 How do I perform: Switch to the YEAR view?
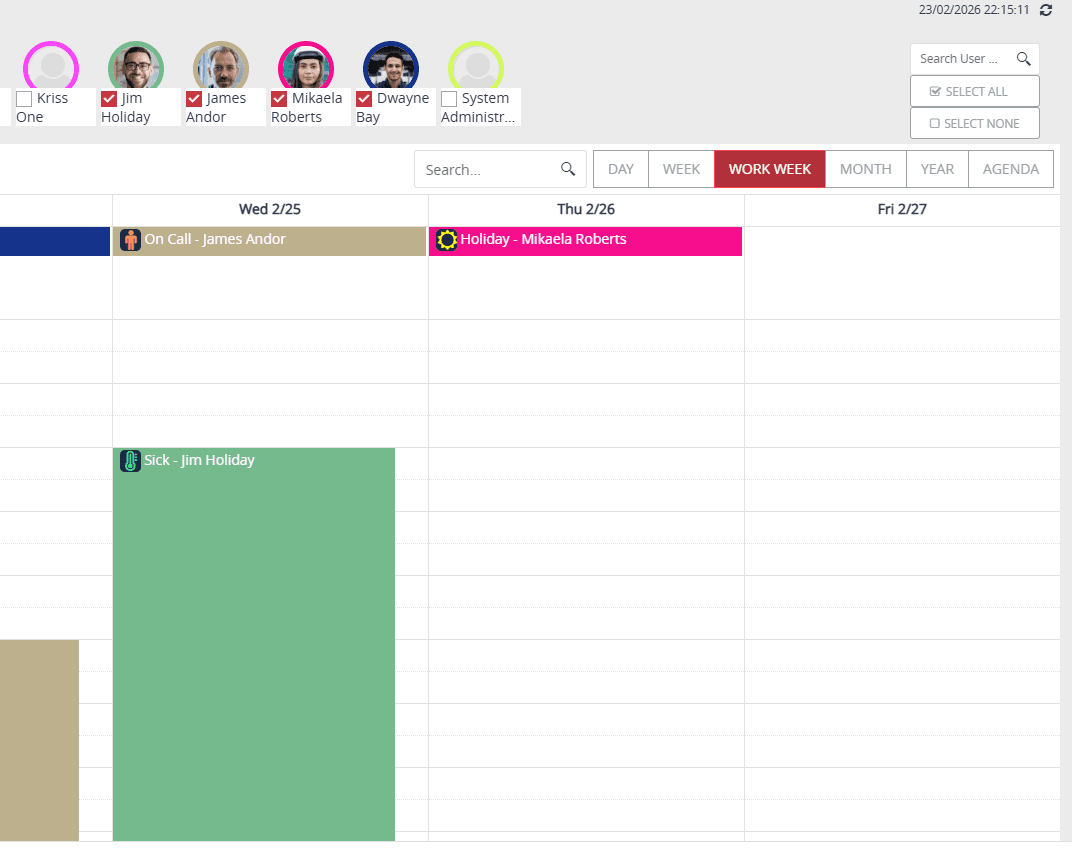coord(937,169)
